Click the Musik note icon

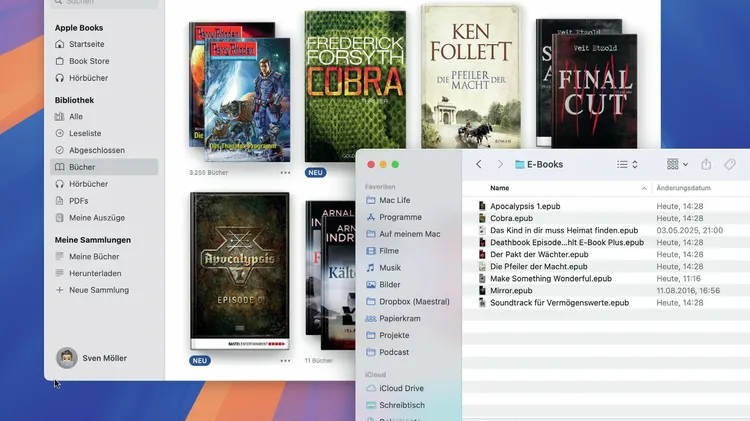pyautogui.click(x=371, y=268)
